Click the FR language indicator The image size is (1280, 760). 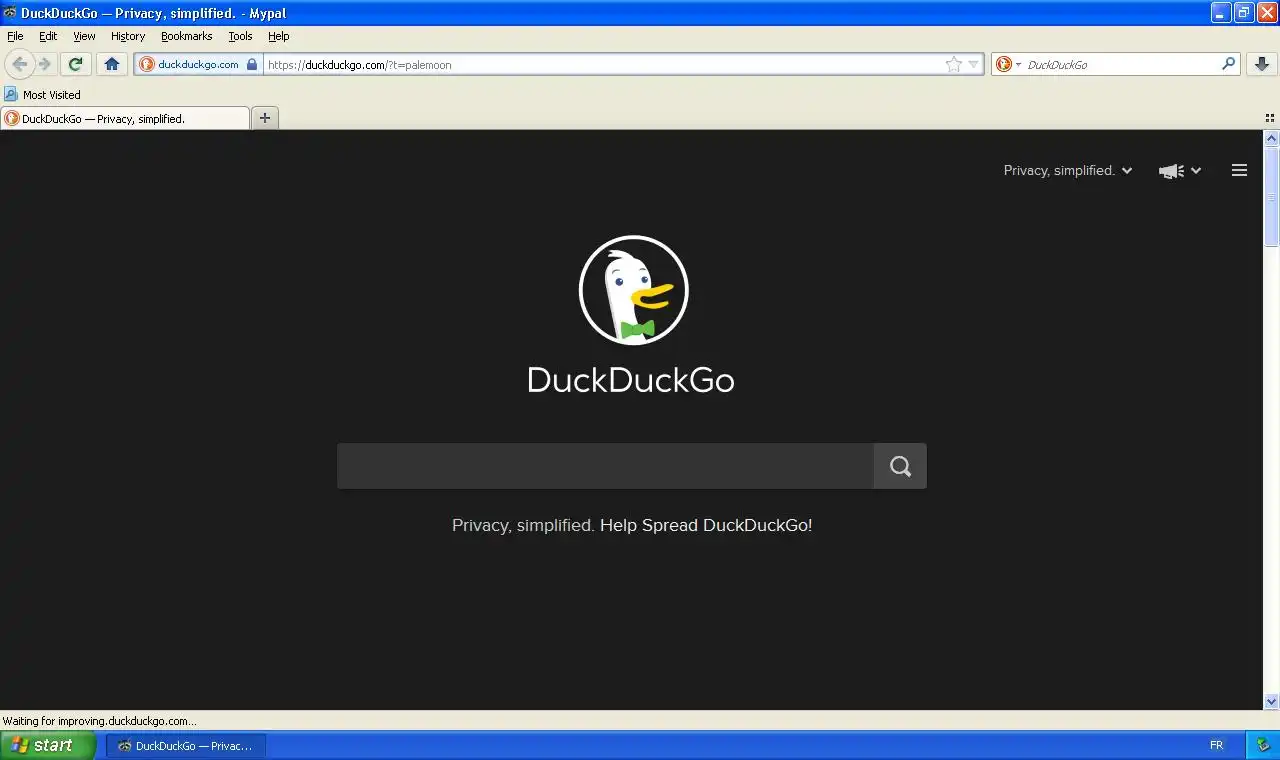(1217, 745)
